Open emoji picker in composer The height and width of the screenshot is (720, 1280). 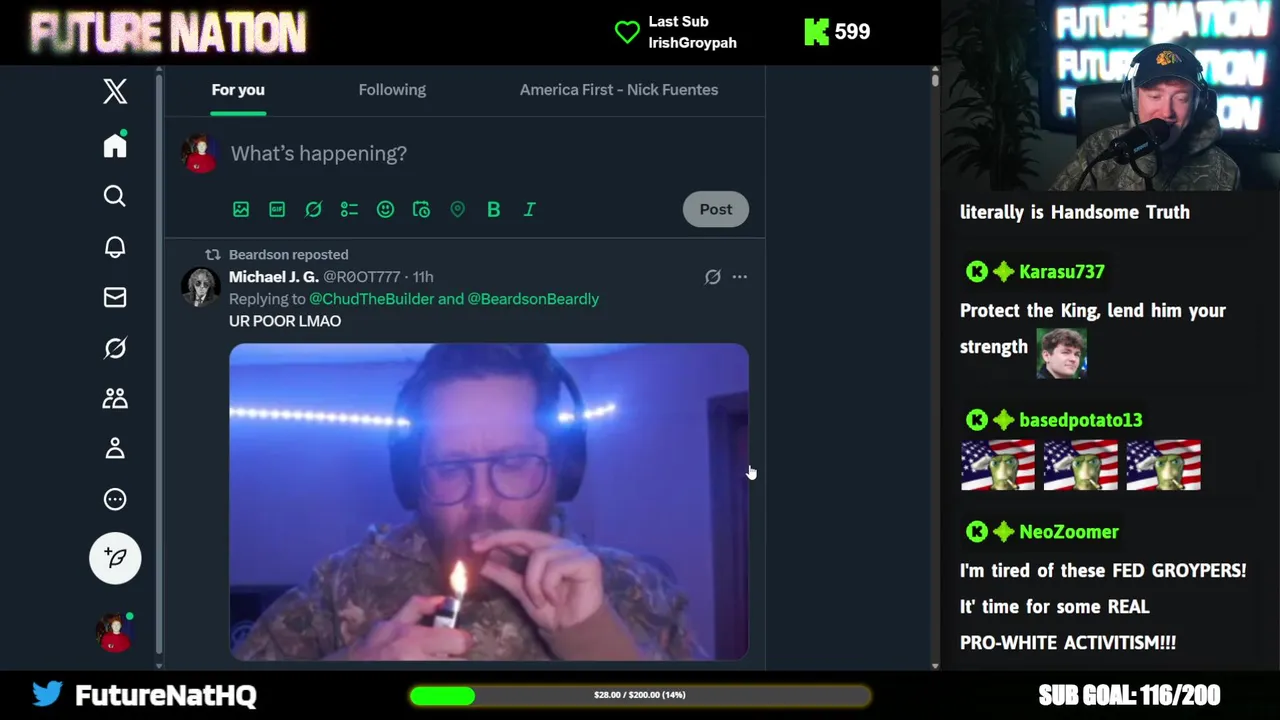click(385, 209)
